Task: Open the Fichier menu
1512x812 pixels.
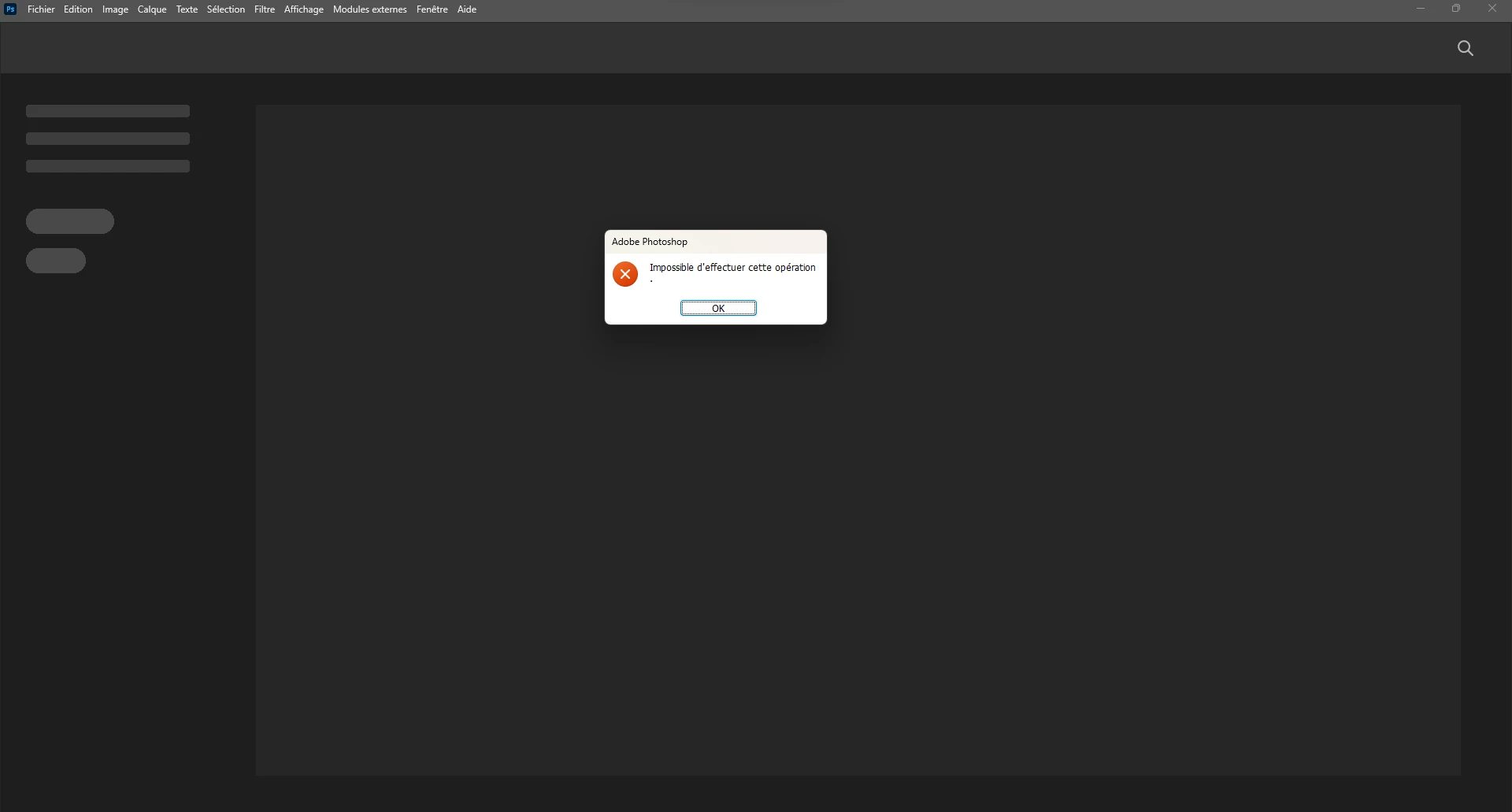Action: pos(41,9)
